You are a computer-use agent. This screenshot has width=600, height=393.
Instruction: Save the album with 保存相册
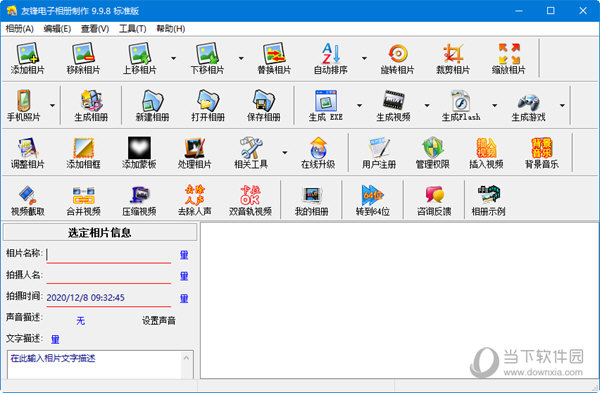[x=264, y=105]
